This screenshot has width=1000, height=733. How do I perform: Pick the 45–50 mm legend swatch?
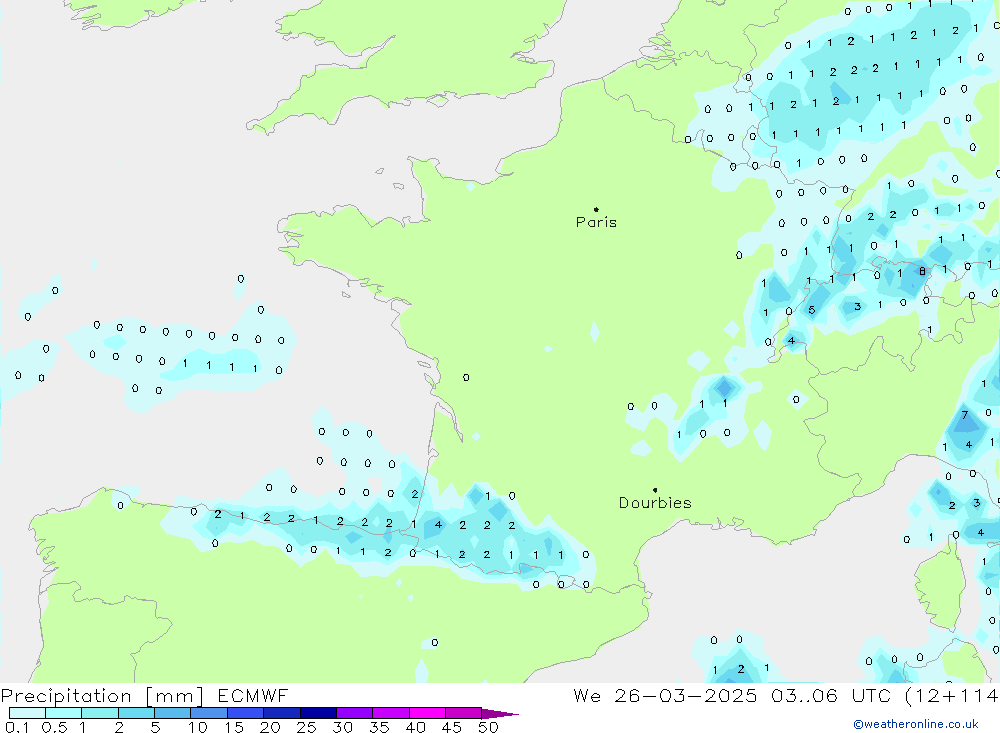pos(463,713)
